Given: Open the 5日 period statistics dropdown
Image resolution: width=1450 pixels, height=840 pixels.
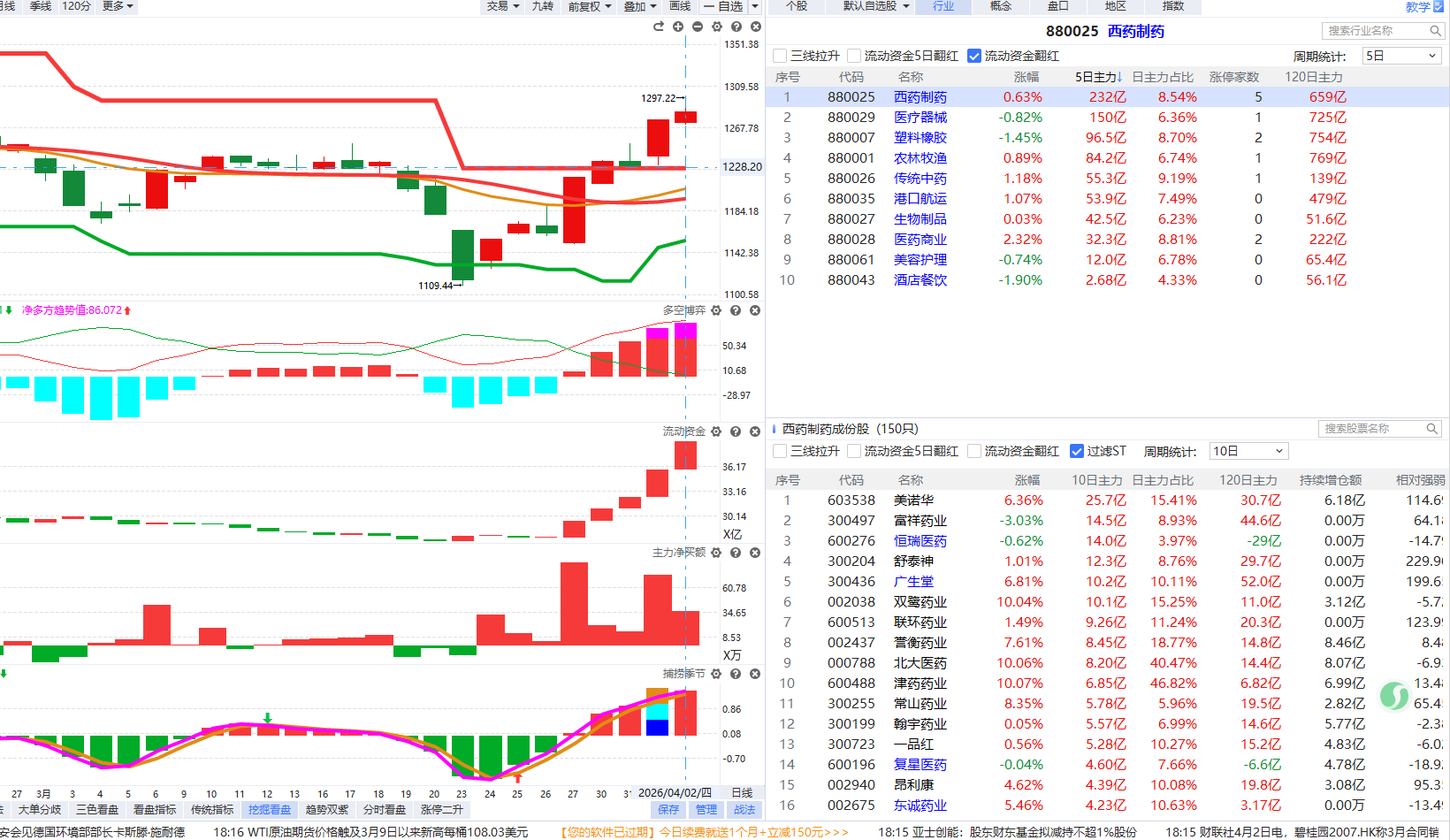Looking at the screenshot, I should (x=1401, y=56).
